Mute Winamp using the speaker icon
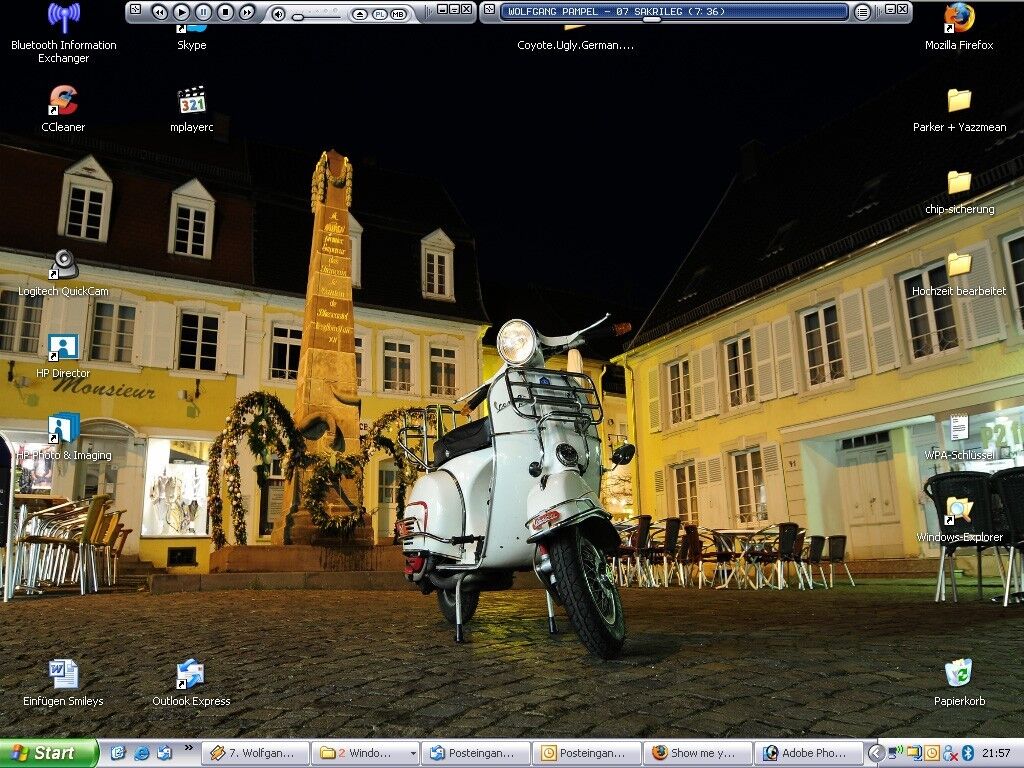Image resolution: width=1024 pixels, height=768 pixels. tap(278, 14)
